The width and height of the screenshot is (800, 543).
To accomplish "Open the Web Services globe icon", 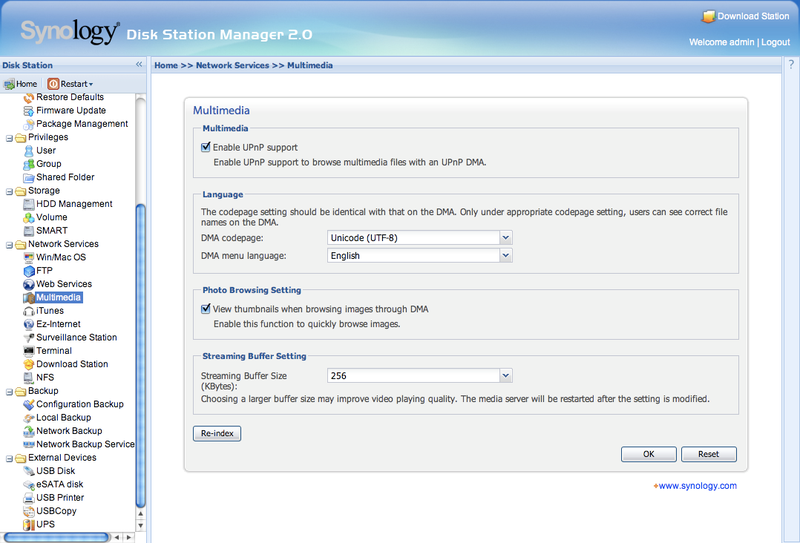I will [x=29, y=284].
